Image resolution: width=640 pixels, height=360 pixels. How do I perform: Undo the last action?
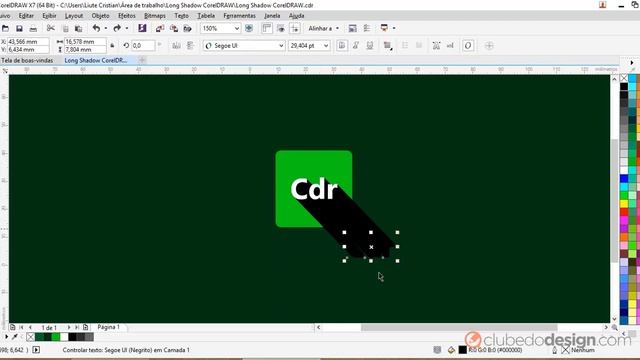coord(96,28)
